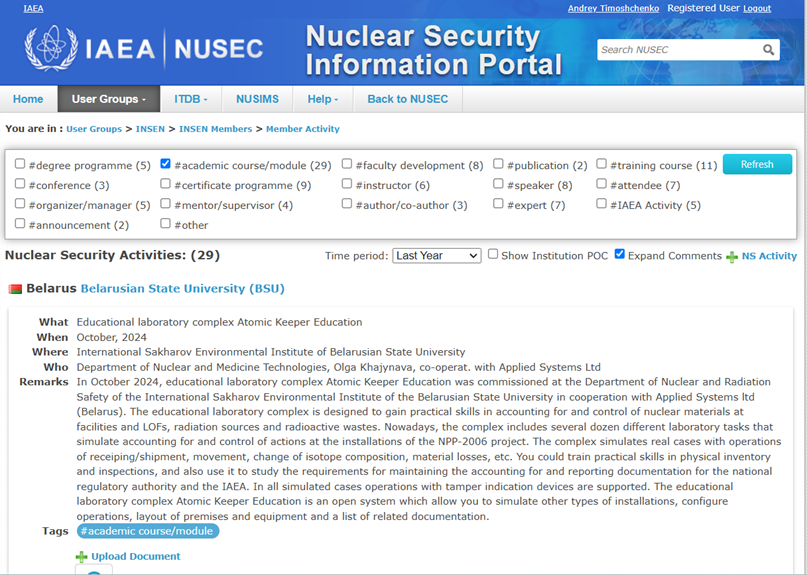The image size is (807, 575).
Task: Enable Show Institution POC checkbox
Action: point(493,254)
